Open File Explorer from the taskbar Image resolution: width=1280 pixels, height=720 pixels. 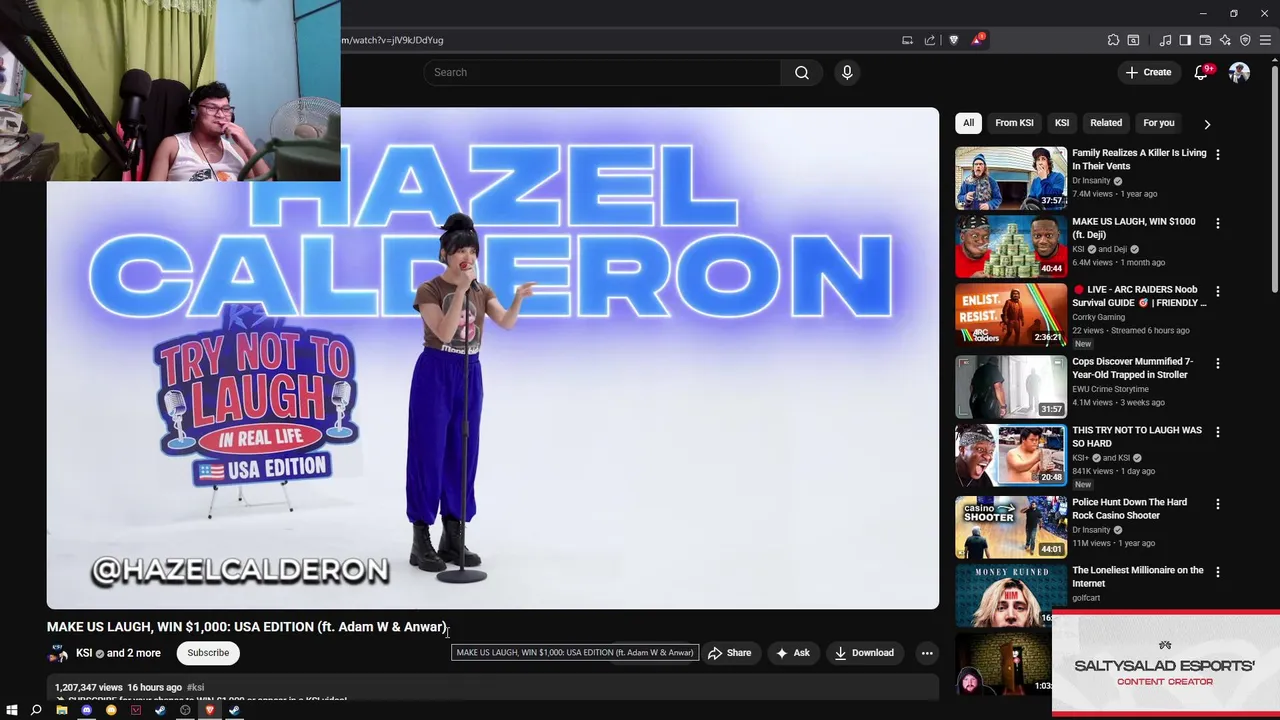(x=61, y=710)
